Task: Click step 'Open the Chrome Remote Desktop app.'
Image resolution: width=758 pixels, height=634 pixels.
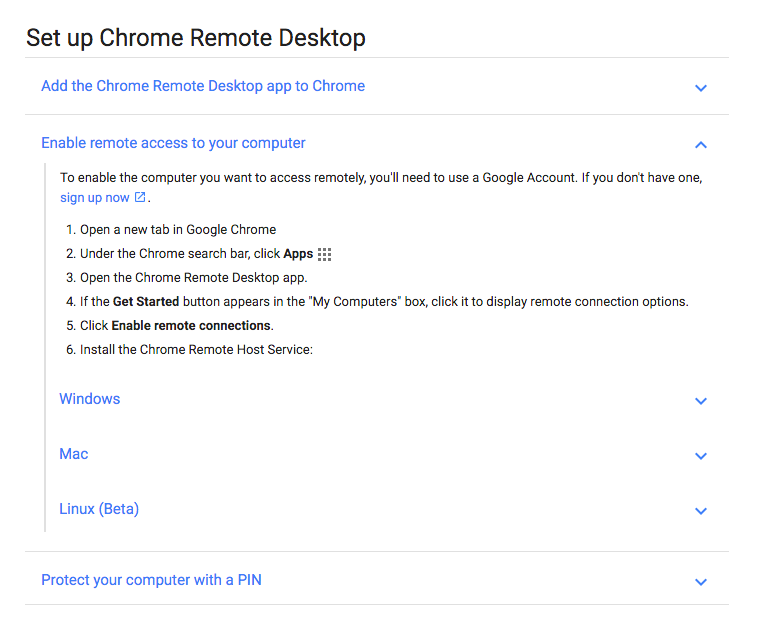Action: 193,278
